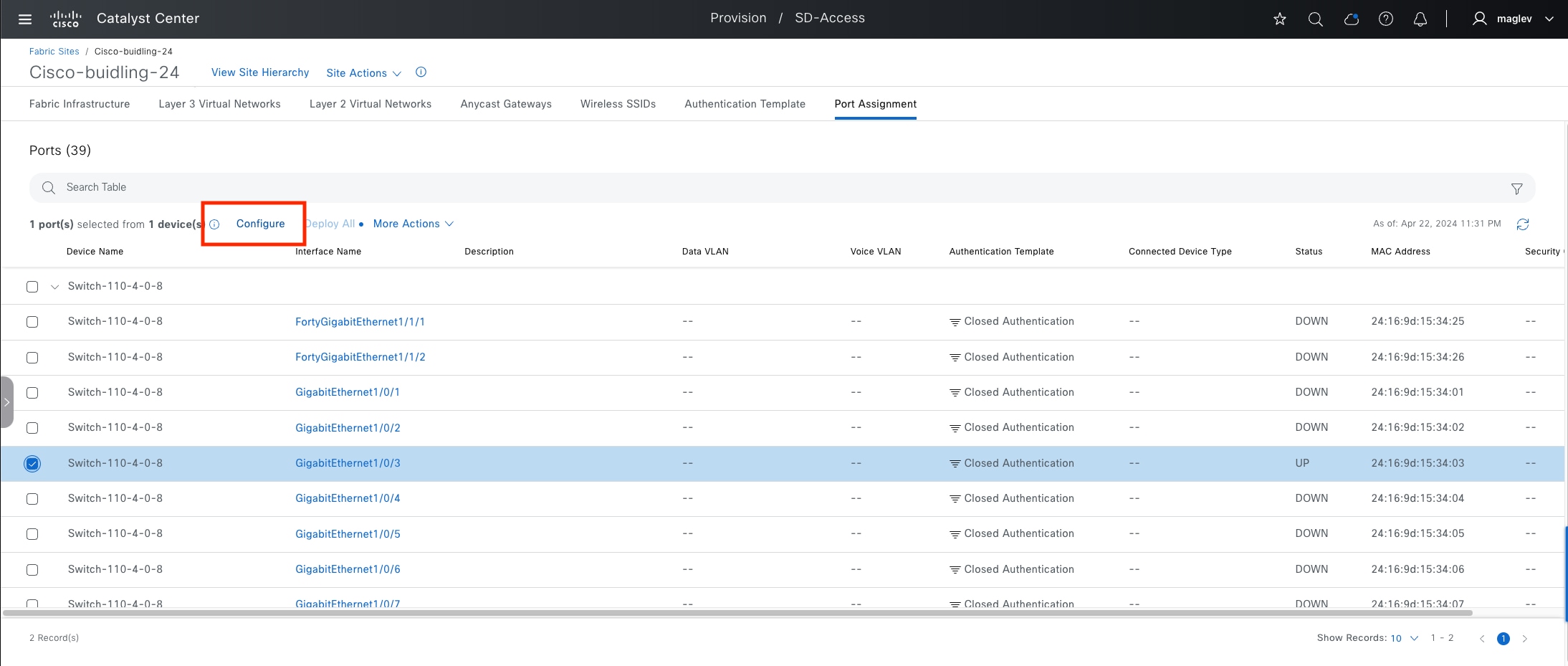The height and width of the screenshot is (666, 1568).
Task: Open global search magnifier icon
Action: pos(1315,19)
